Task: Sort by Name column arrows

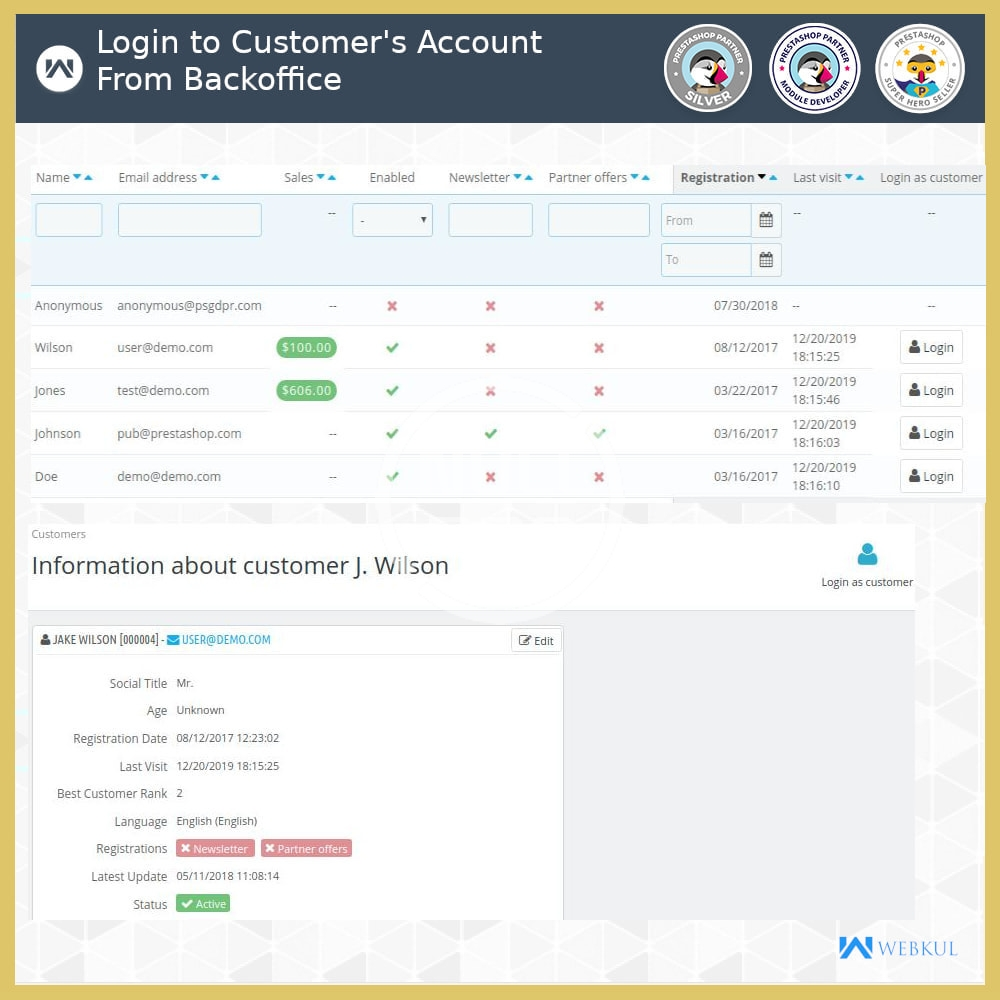Action: point(82,178)
